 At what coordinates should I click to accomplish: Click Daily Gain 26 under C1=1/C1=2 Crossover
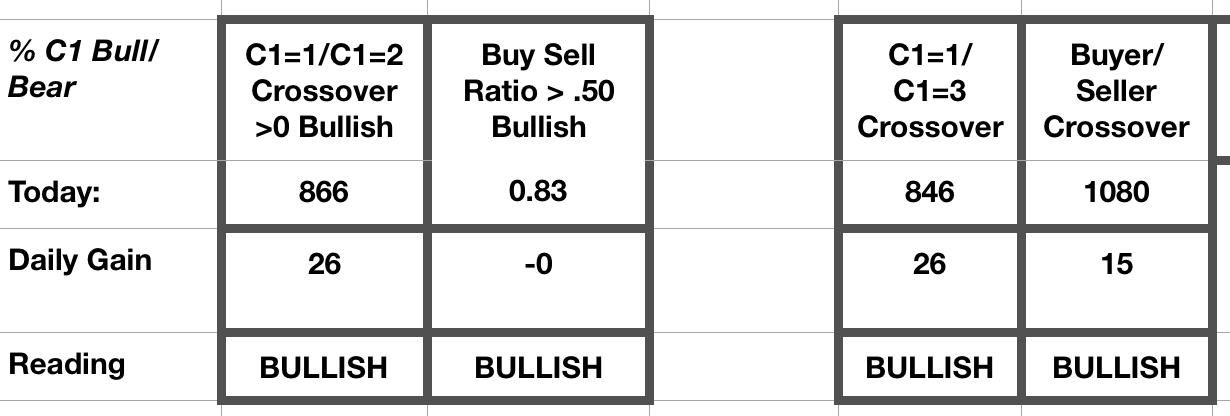point(323,264)
